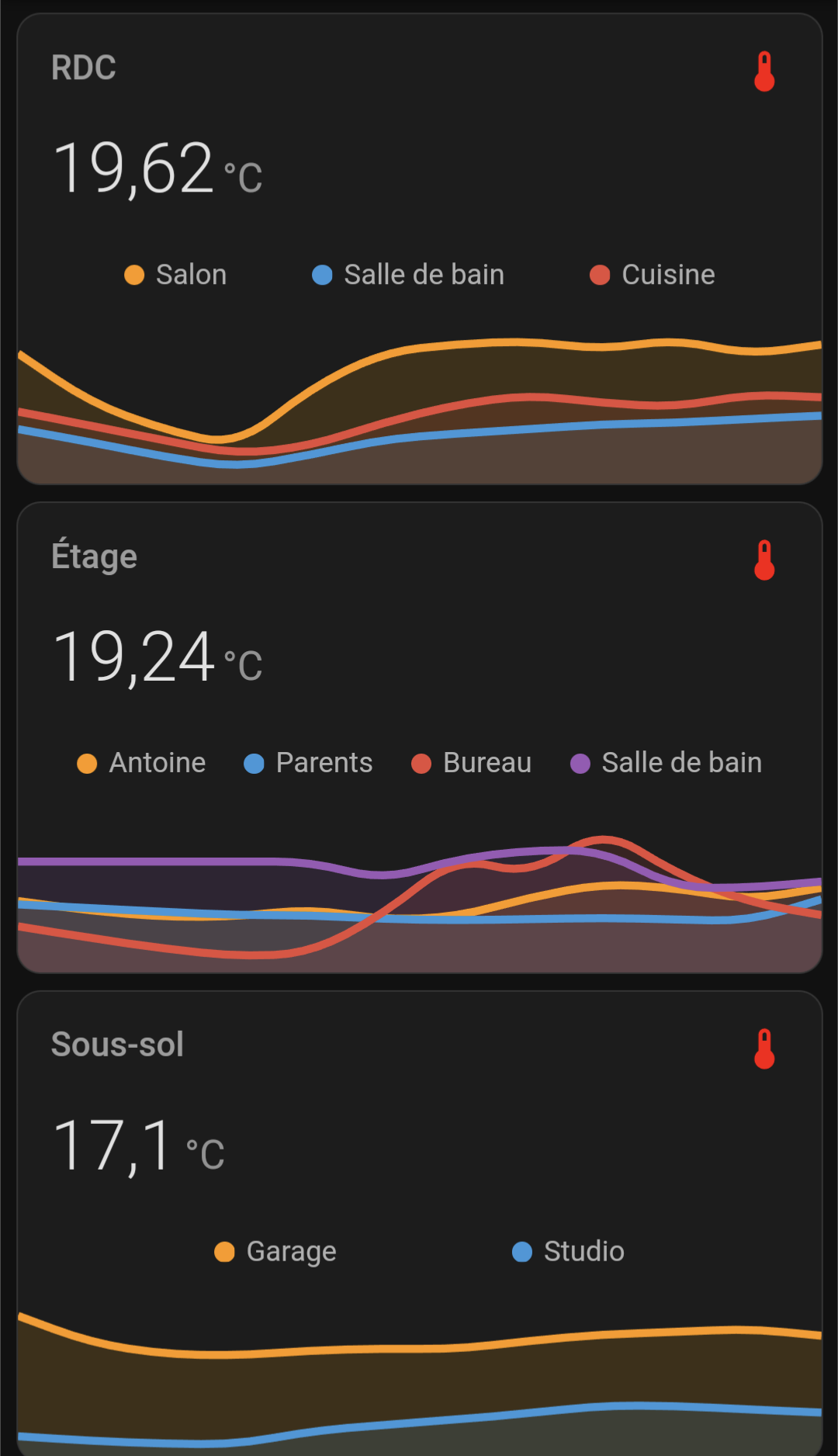Screen dimensions: 838x1456
Task: Hide the Garage series in Sous-sol
Action: (x=276, y=1251)
